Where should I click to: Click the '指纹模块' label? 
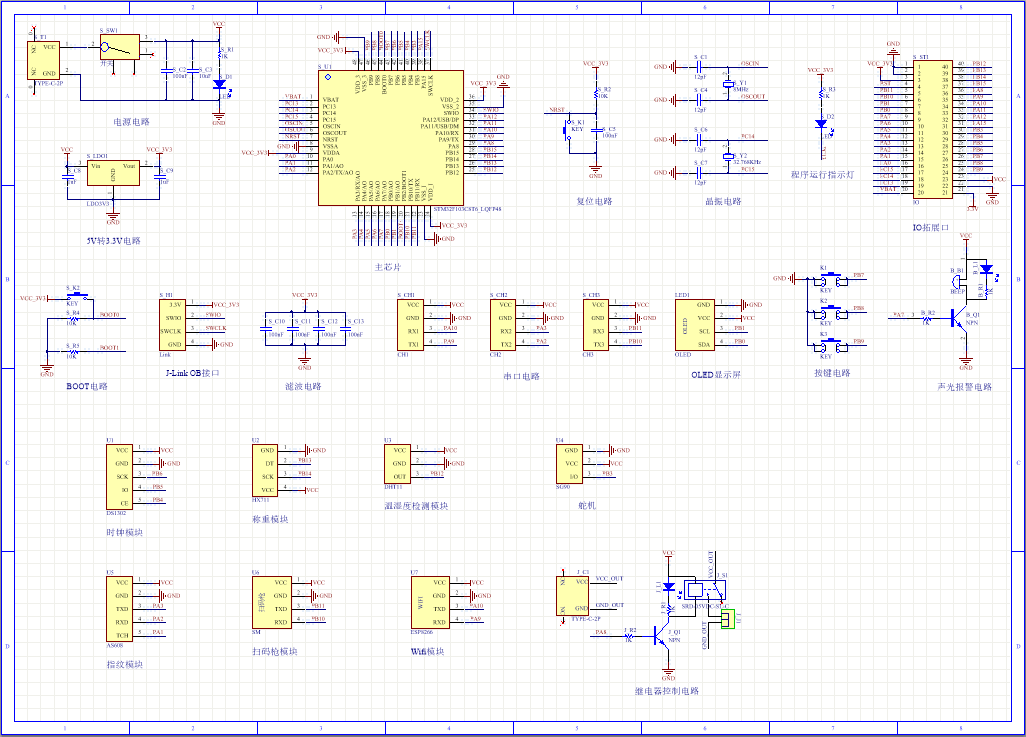(x=124, y=664)
